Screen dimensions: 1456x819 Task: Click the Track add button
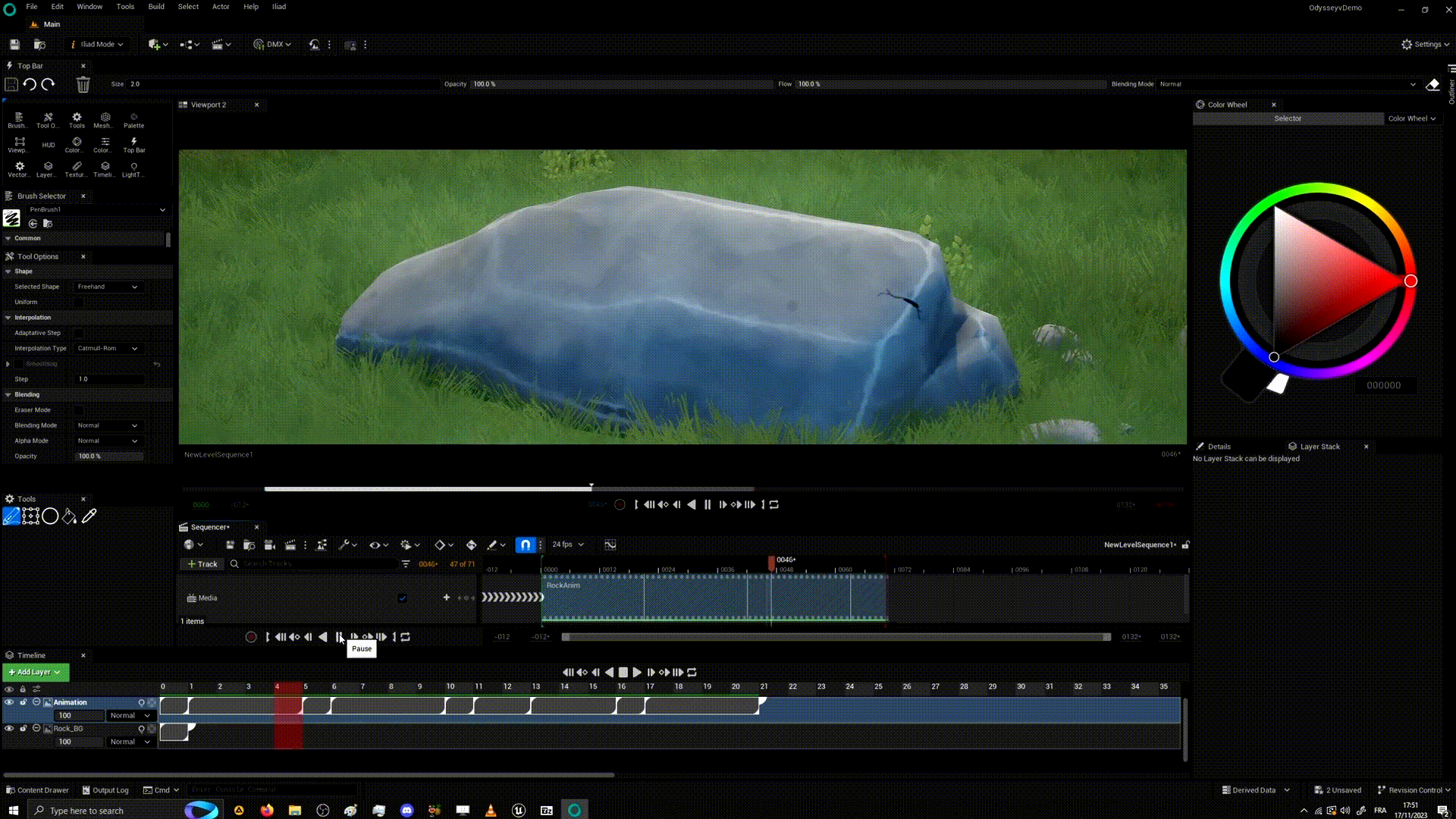[x=202, y=564]
